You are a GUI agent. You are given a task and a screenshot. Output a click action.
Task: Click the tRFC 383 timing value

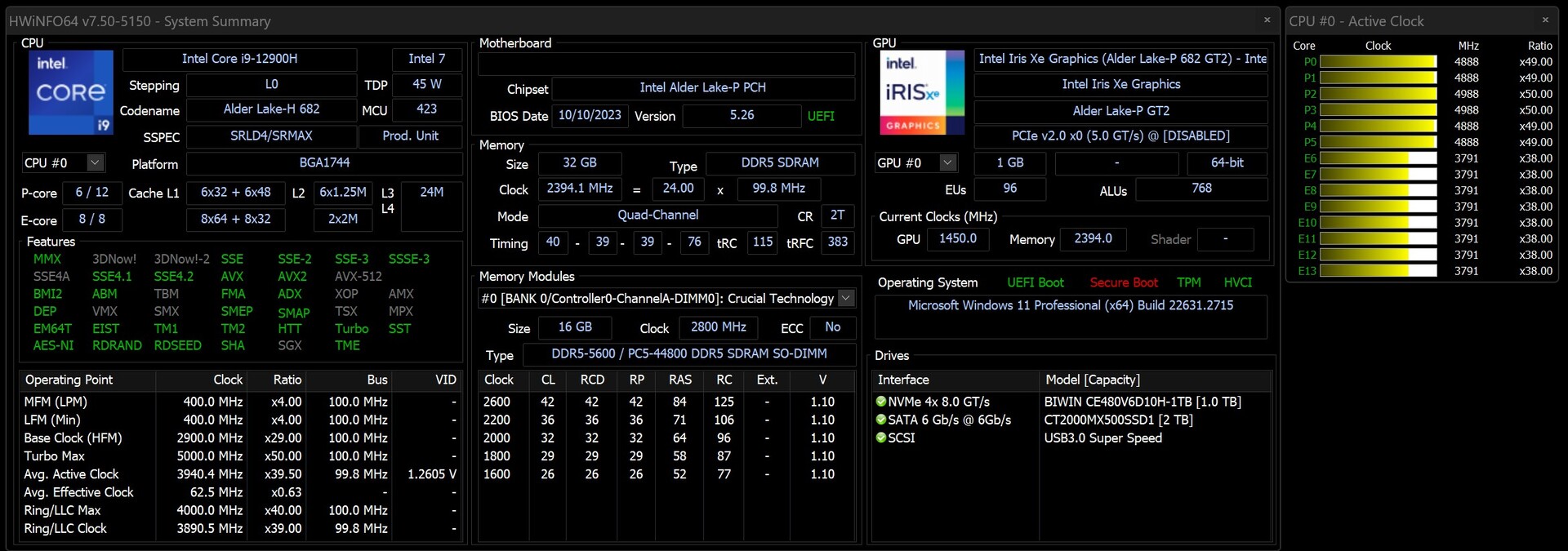tap(837, 242)
